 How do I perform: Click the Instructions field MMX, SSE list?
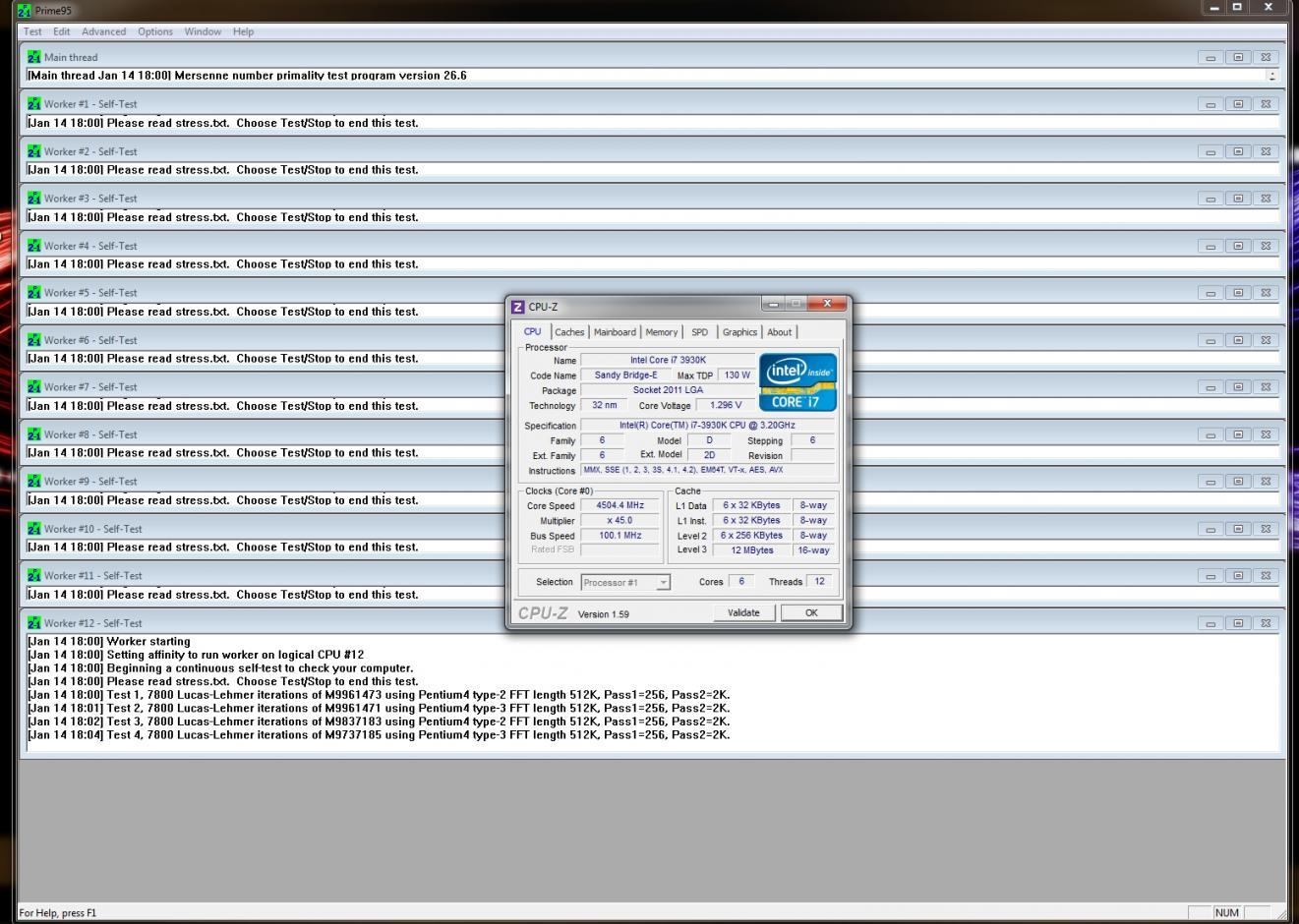pos(707,470)
